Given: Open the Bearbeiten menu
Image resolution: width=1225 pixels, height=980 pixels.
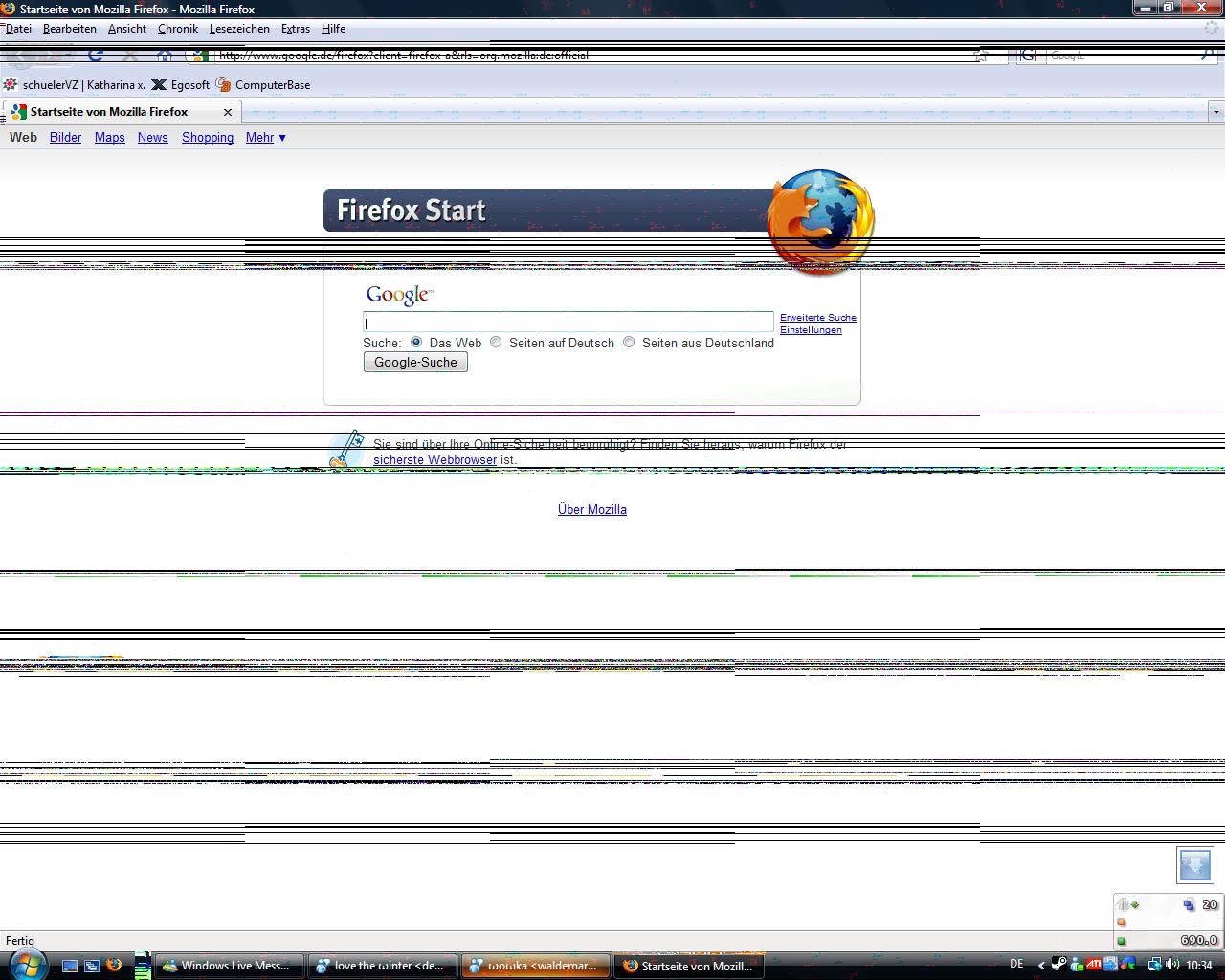Looking at the screenshot, I should (70, 29).
